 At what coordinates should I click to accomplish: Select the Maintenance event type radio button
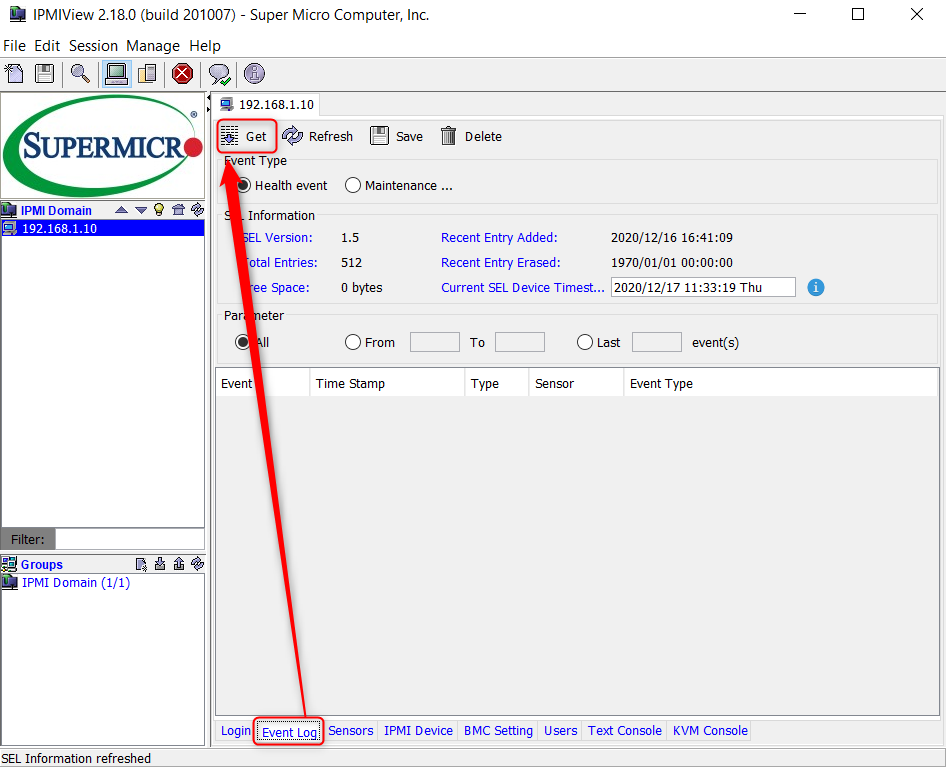click(352, 185)
